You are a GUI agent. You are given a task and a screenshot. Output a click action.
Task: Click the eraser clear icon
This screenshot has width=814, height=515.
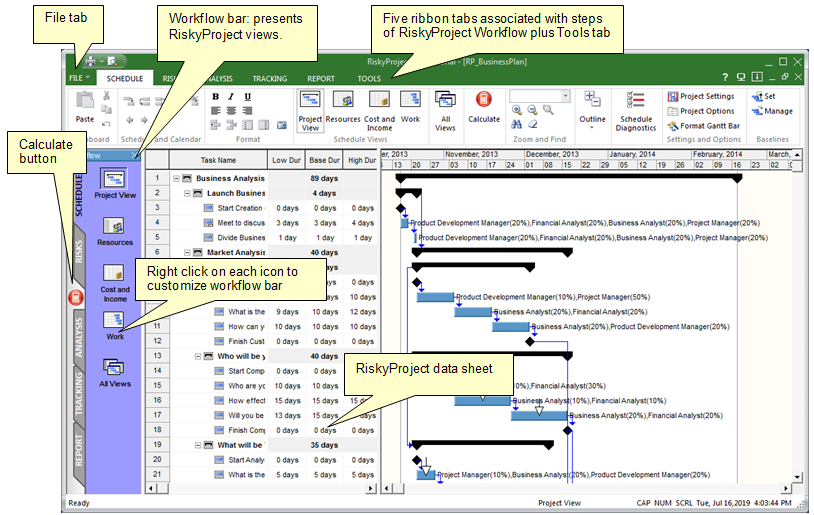533,125
